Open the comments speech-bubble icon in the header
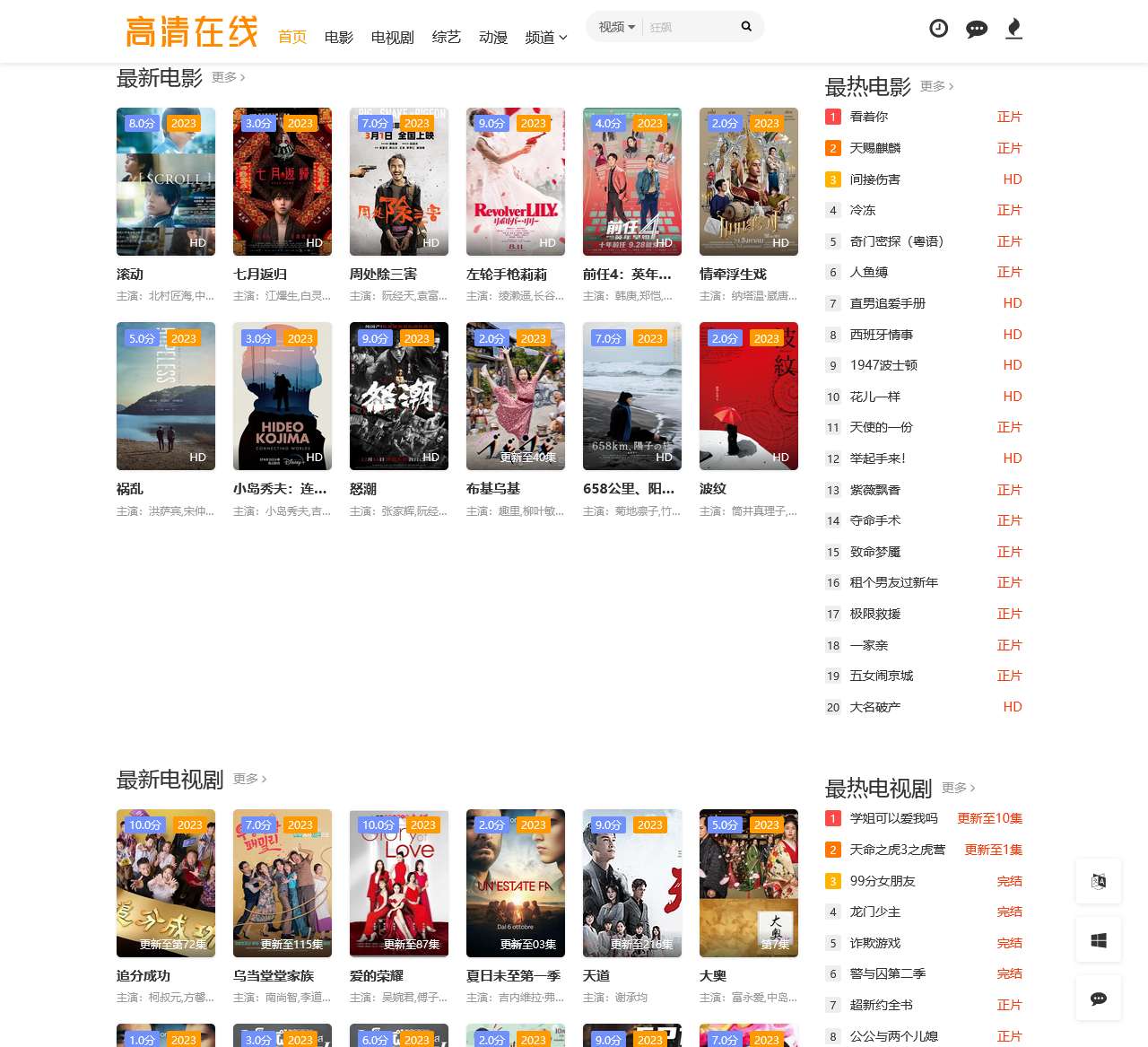1148x1047 pixels. coord(977,28)
